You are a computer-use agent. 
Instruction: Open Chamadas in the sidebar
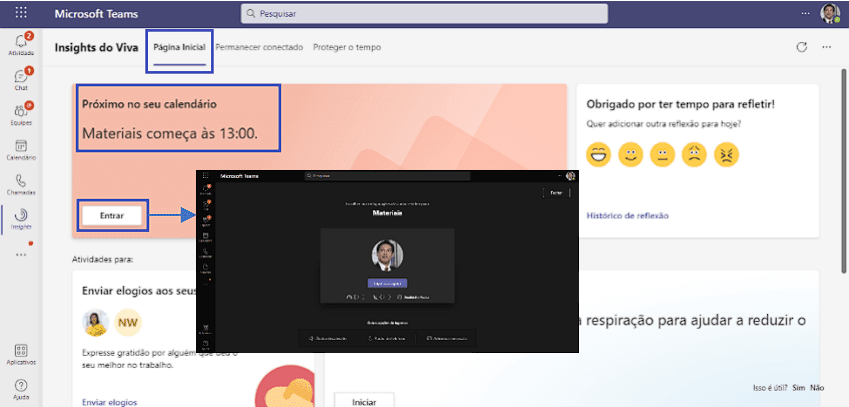point(22,184)
